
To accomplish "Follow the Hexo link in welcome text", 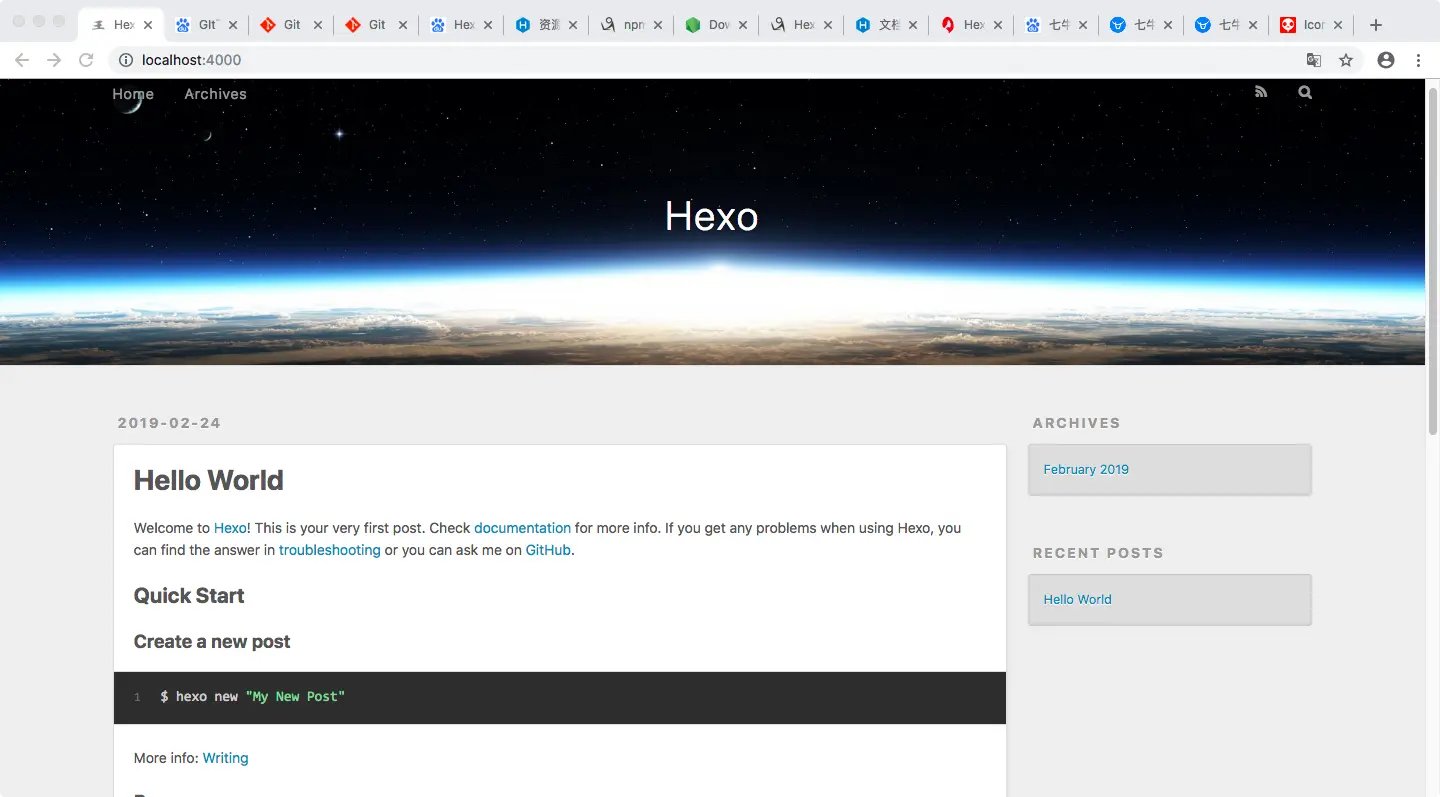I will click(x=230, y=528).
